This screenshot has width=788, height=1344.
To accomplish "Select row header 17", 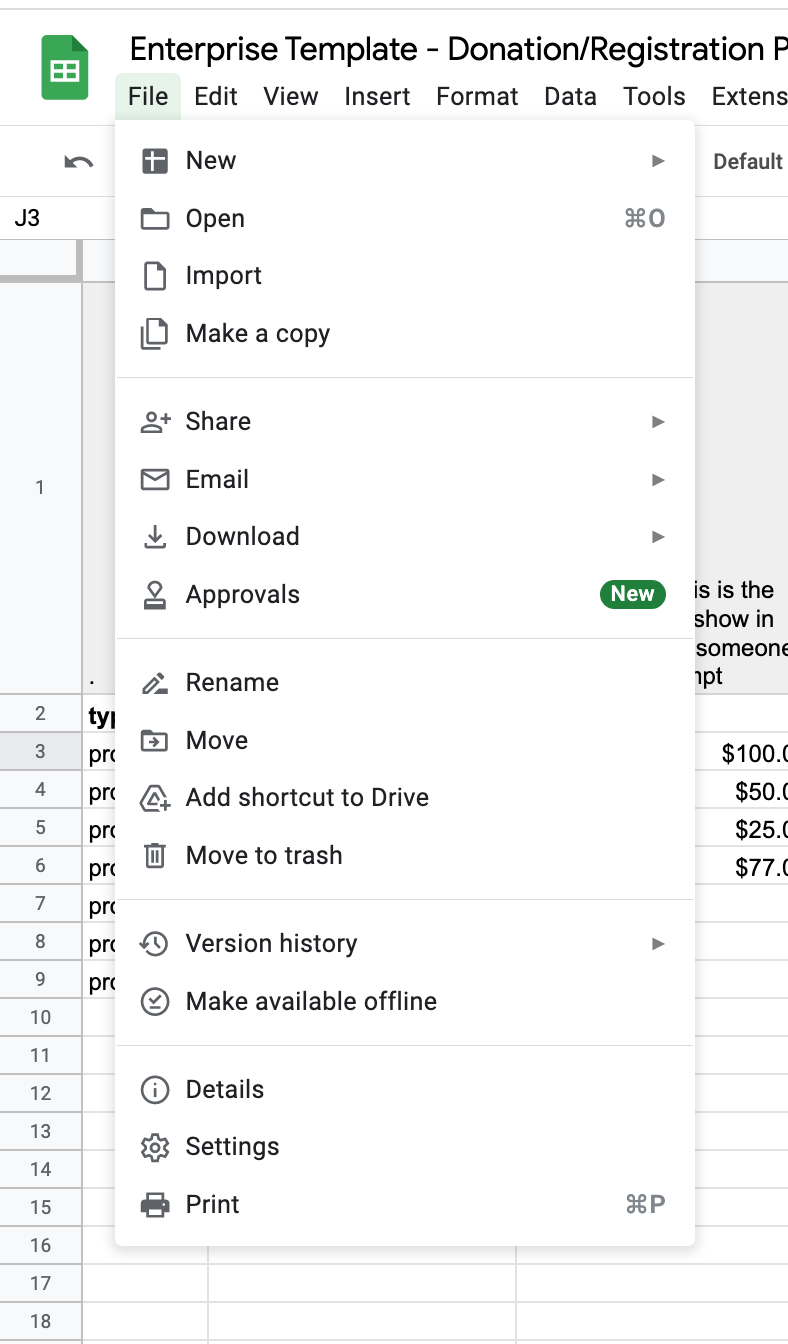I will coord(41,1282).
